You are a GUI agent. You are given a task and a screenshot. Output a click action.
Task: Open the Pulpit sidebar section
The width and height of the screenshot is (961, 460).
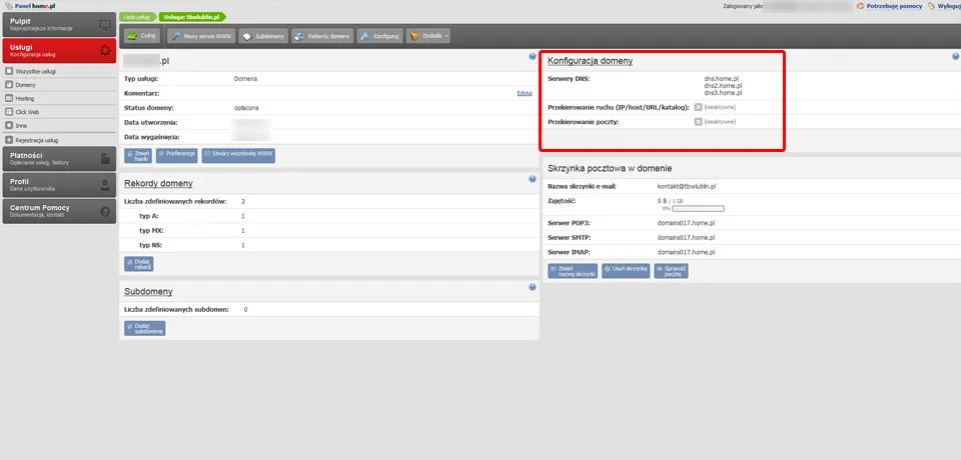[57, 24]
